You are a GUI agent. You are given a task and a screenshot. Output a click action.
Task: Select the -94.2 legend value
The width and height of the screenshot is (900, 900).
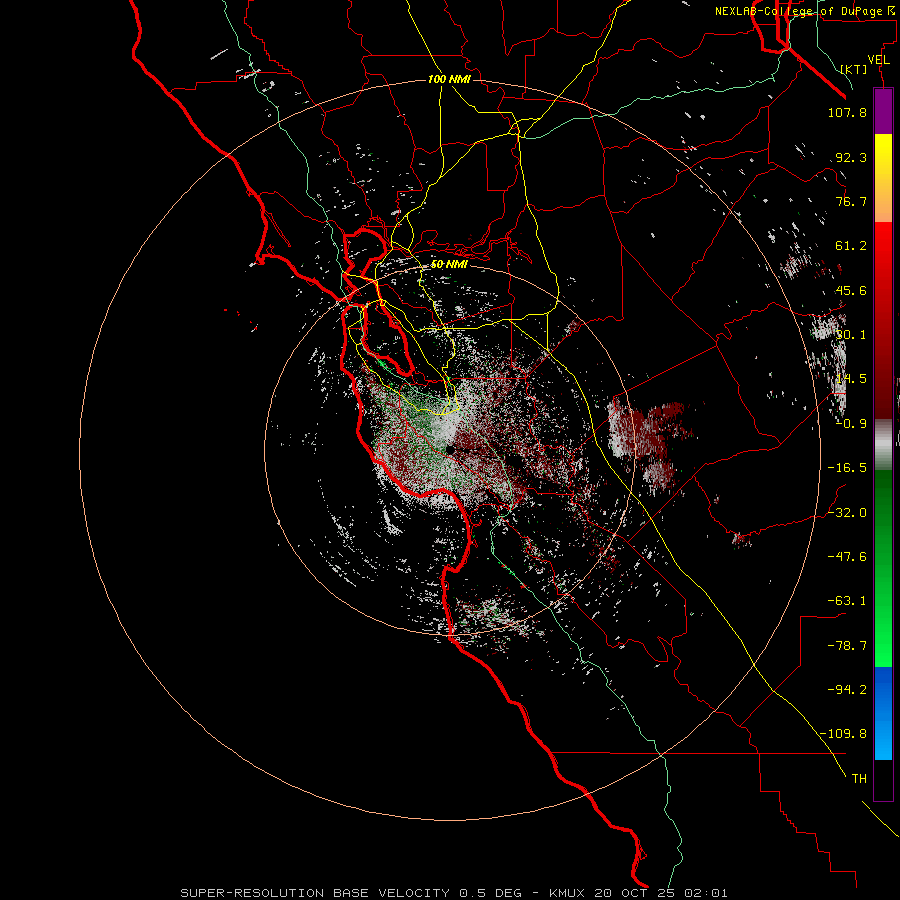click(847, 689)
